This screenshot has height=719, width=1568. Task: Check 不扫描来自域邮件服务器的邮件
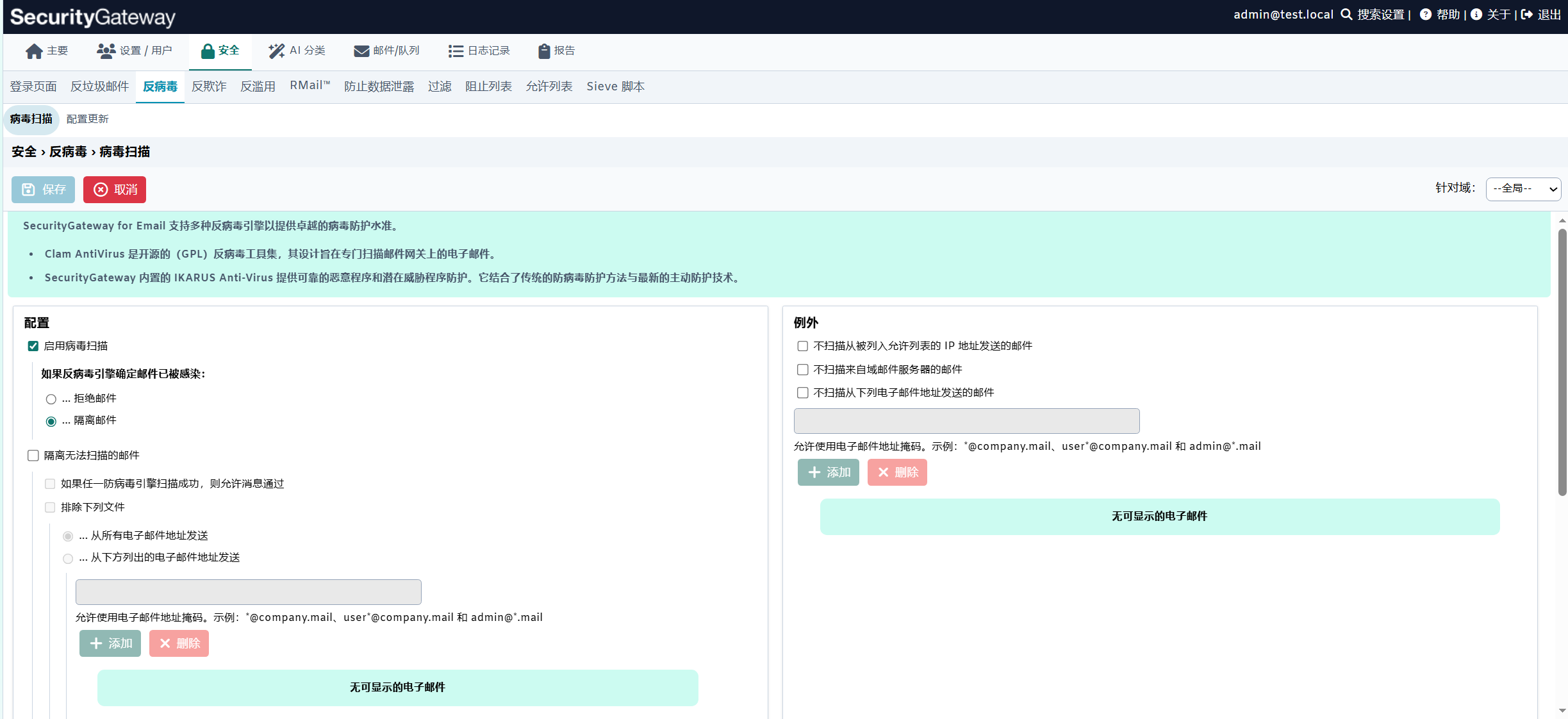point(802,370)
